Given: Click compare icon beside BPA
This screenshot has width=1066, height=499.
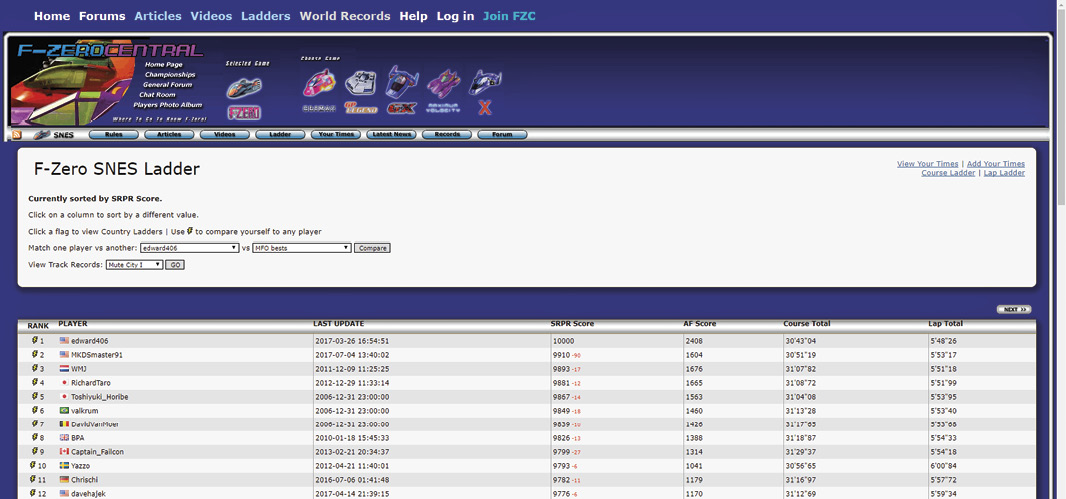Looking at the screenshot, I should point(34,438).
